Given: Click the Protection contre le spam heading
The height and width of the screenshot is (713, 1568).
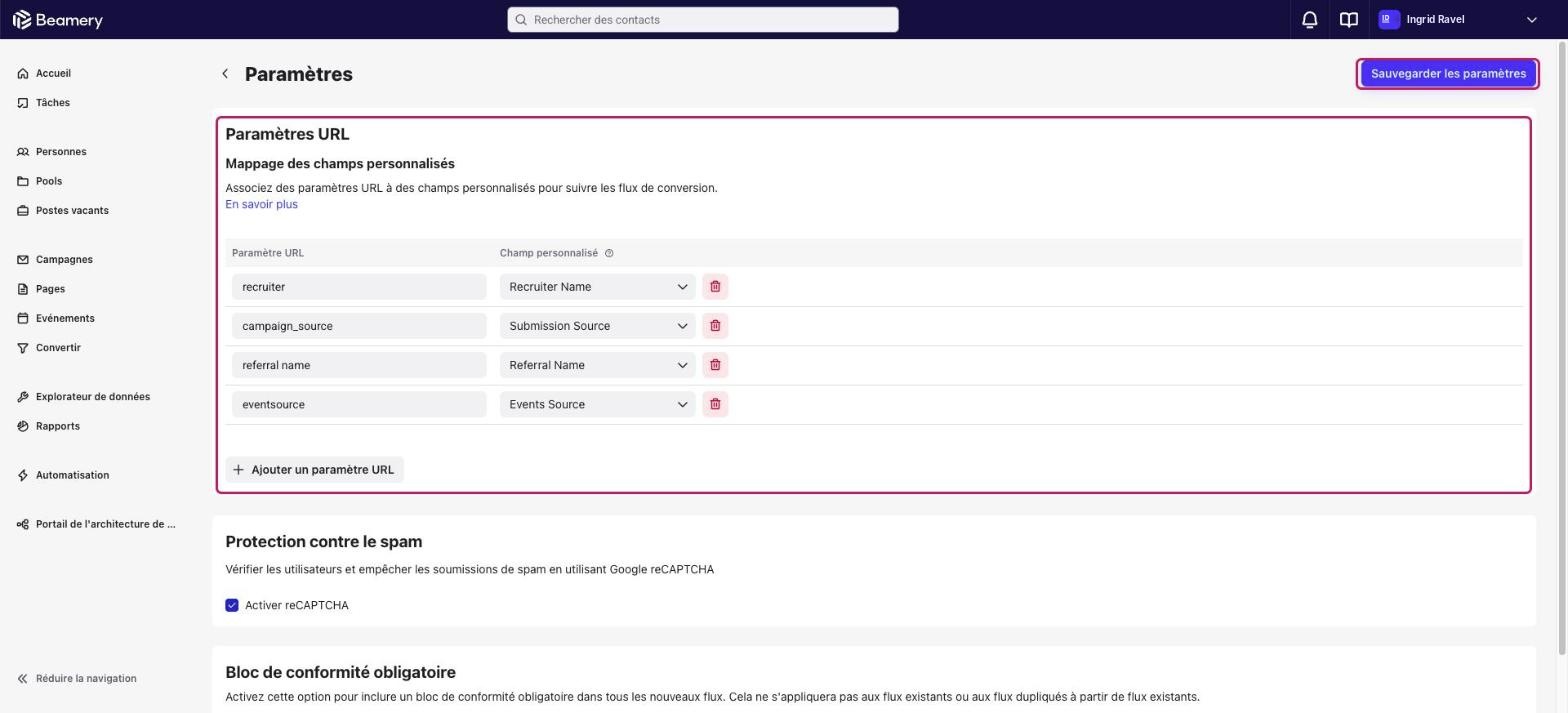Looking at the screenshot, I should tap(324, 542).
